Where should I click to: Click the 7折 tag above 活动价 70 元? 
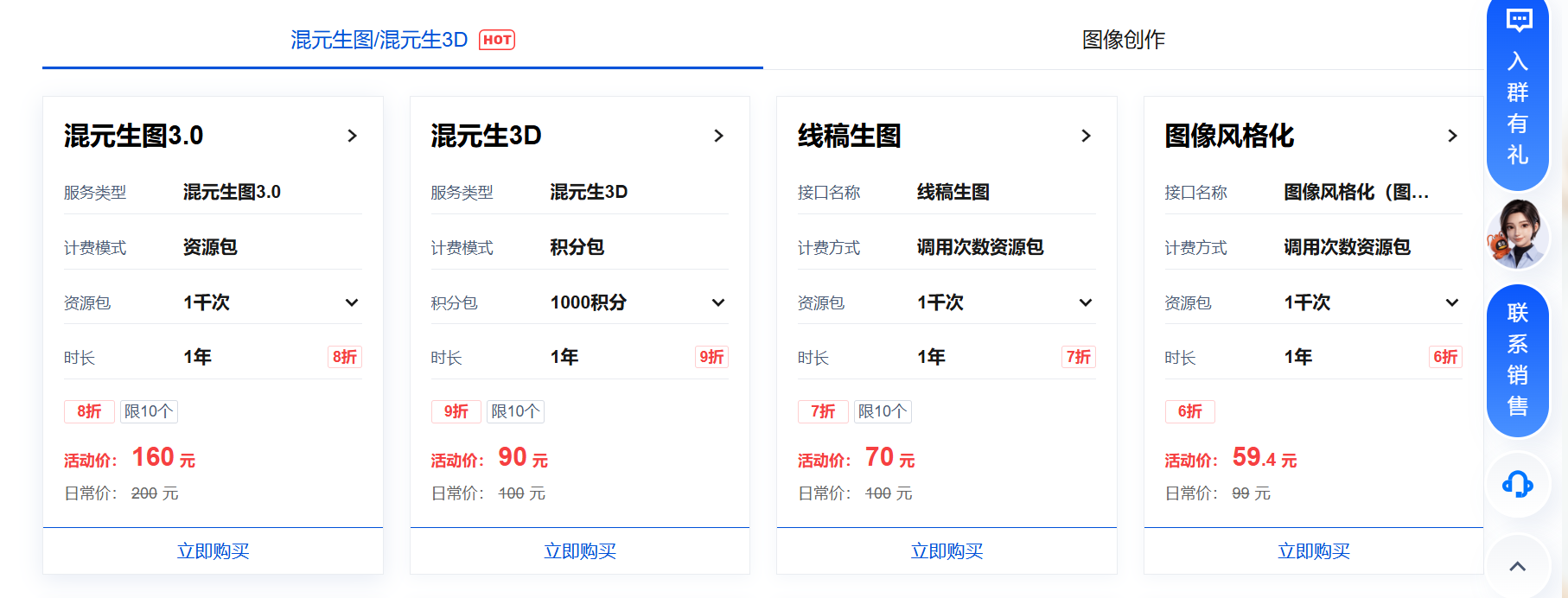tap(823, 411)
